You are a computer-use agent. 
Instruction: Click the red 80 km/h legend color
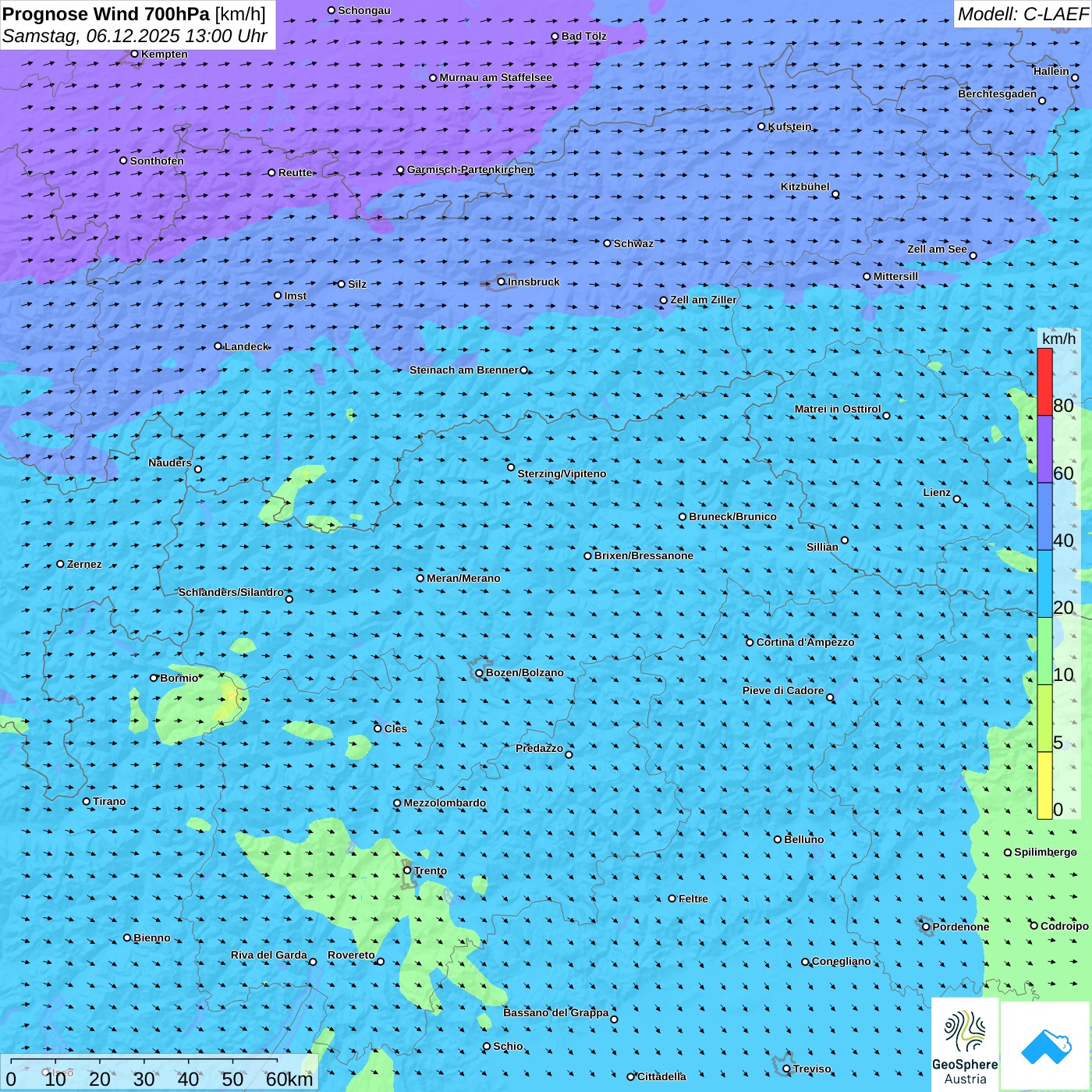(1044, 381)
